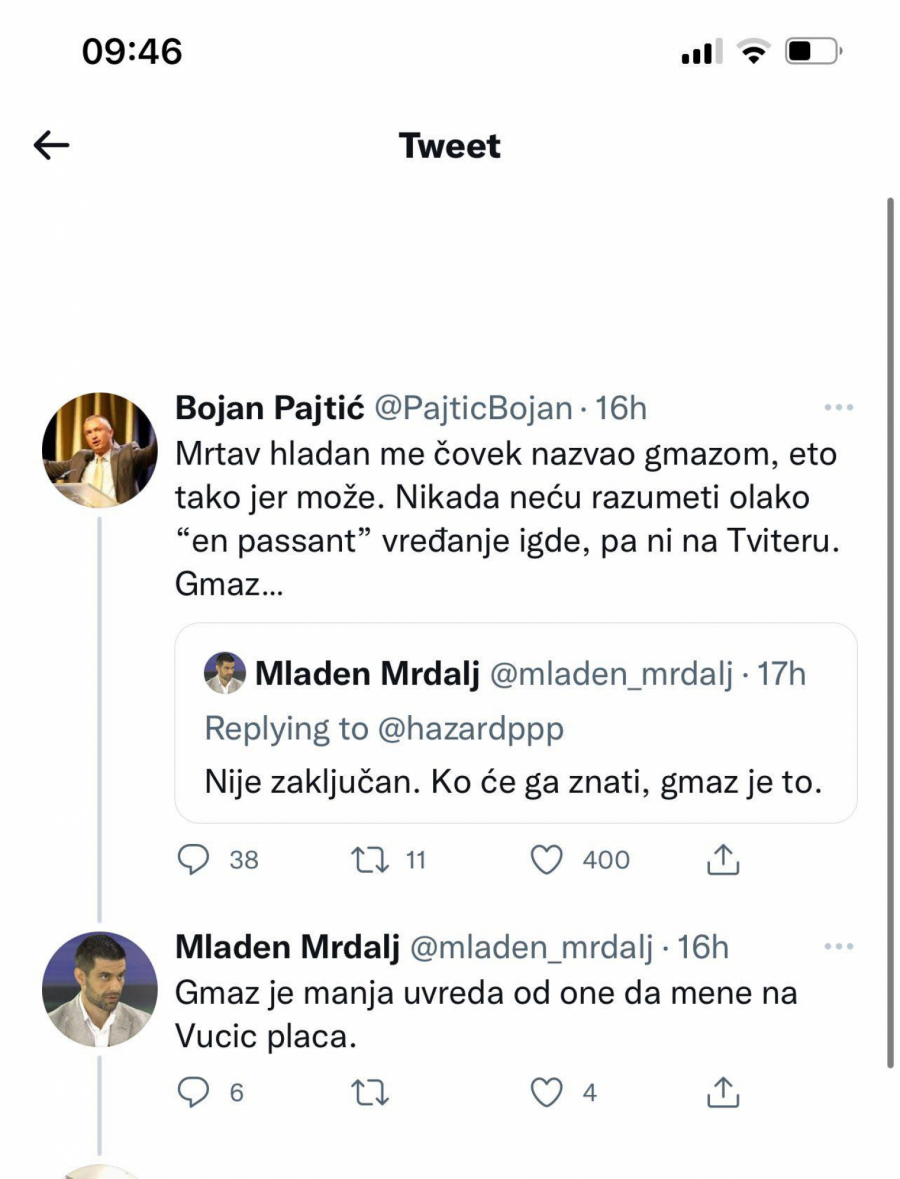The width and height of the screenshot is (900, 1179).
Task: Retweet Bojan Pajtić's tweet
Action: (x=371, y=860)
